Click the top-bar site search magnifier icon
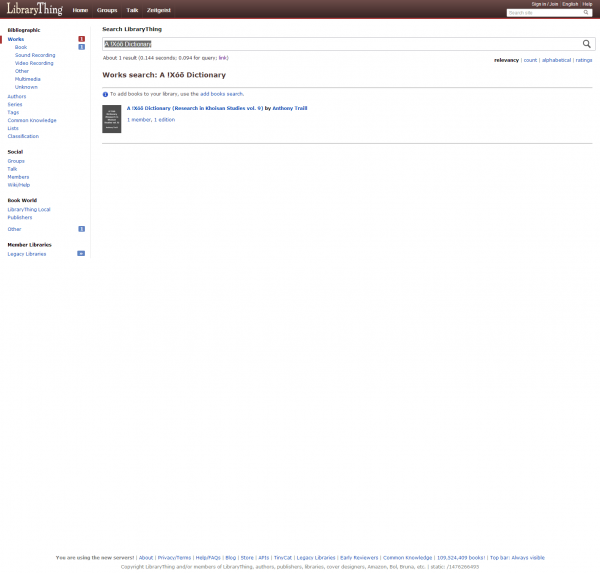The height and width of the screenshot is (573, 600). coord(585,13)
